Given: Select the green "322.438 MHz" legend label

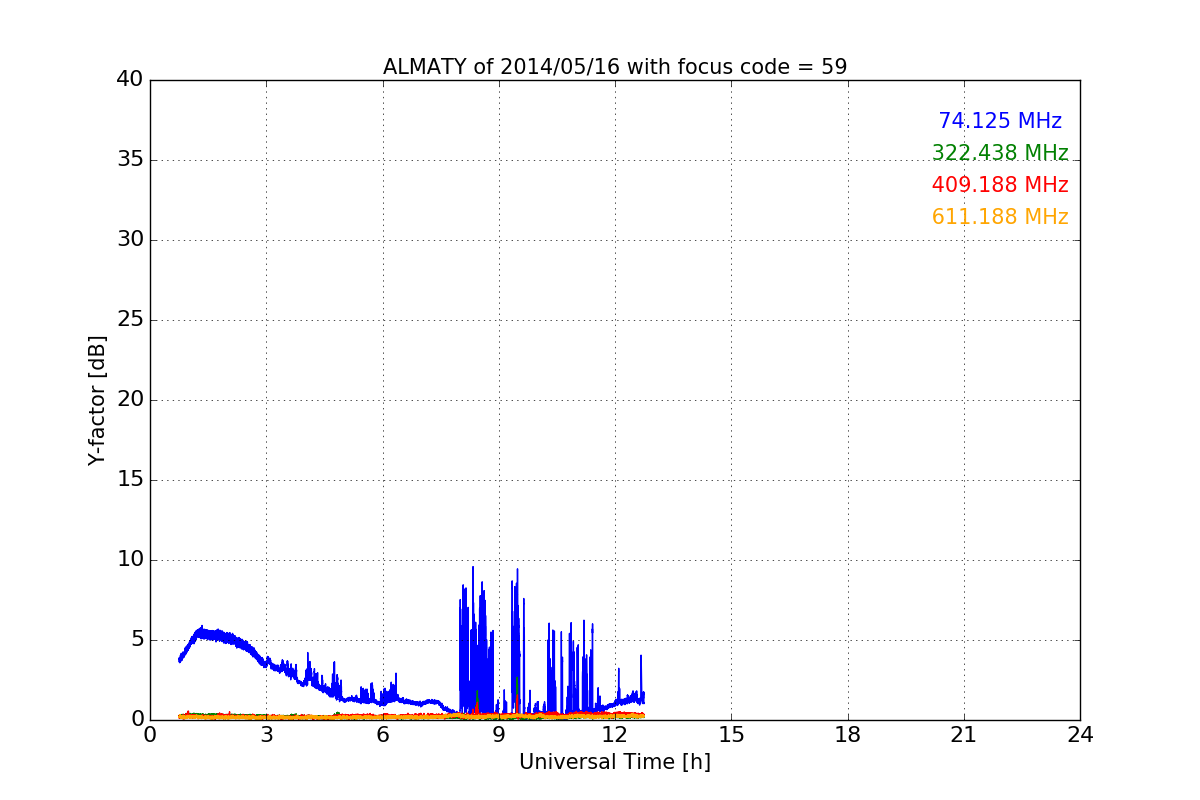Looking at the screenshot, I should click(x=1000, y=153).
